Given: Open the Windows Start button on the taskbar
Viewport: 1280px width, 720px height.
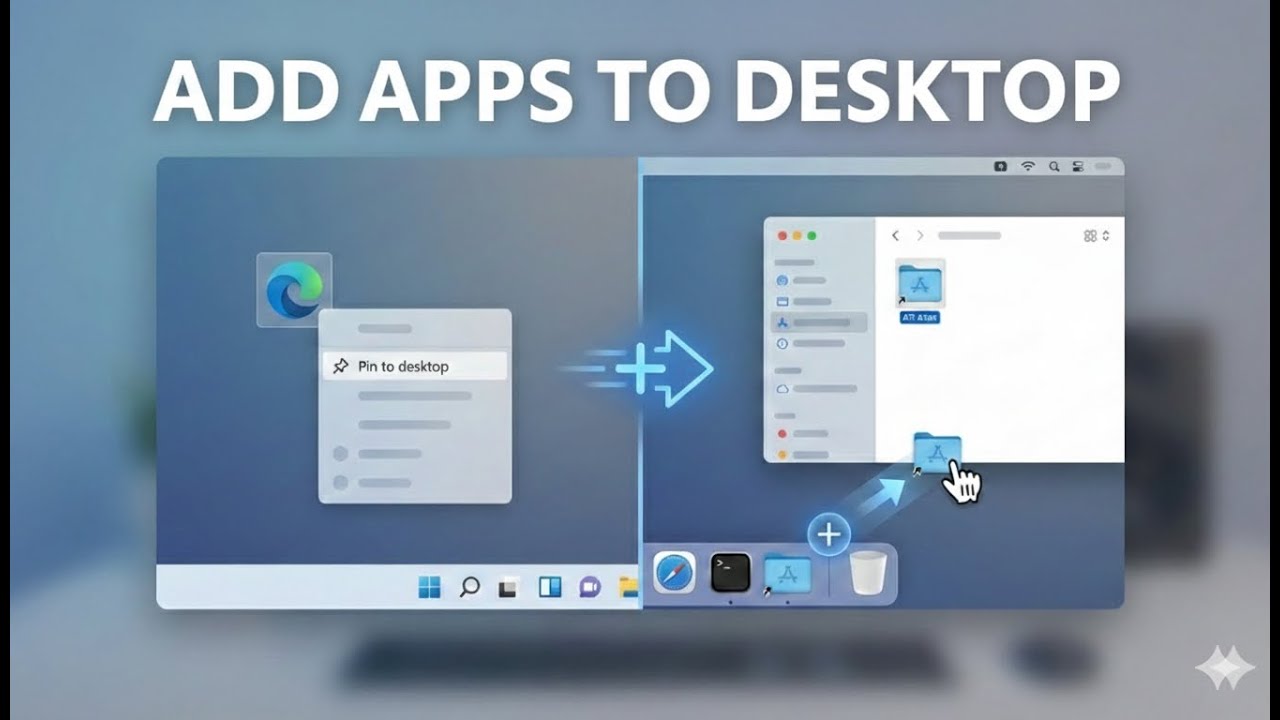Looking at the screenshot, I should [x=429, y=587].
